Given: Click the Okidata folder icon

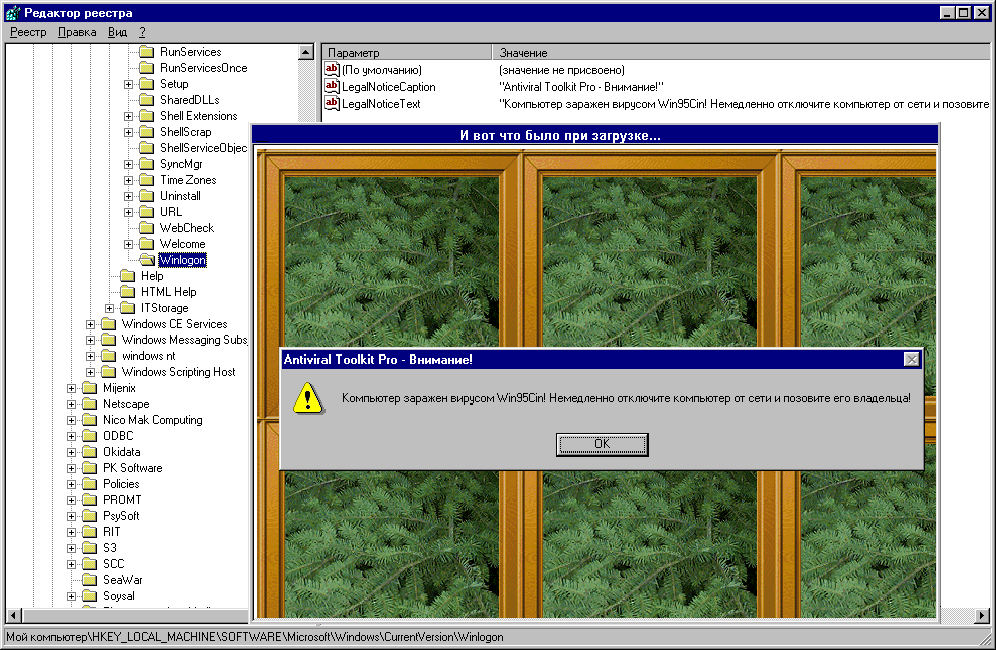Looking at the screenshot, I should [90, 452].
